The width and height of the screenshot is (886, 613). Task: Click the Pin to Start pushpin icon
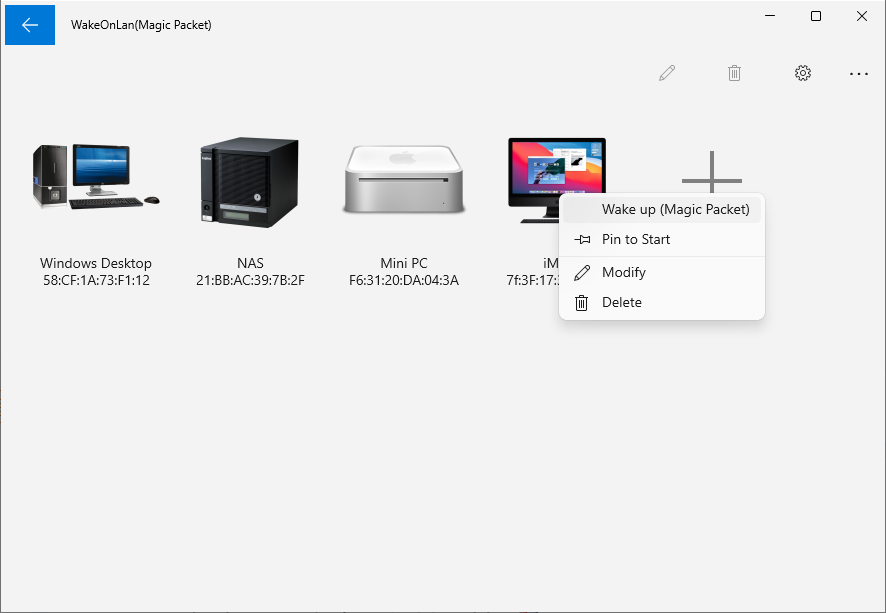(582, 239)
